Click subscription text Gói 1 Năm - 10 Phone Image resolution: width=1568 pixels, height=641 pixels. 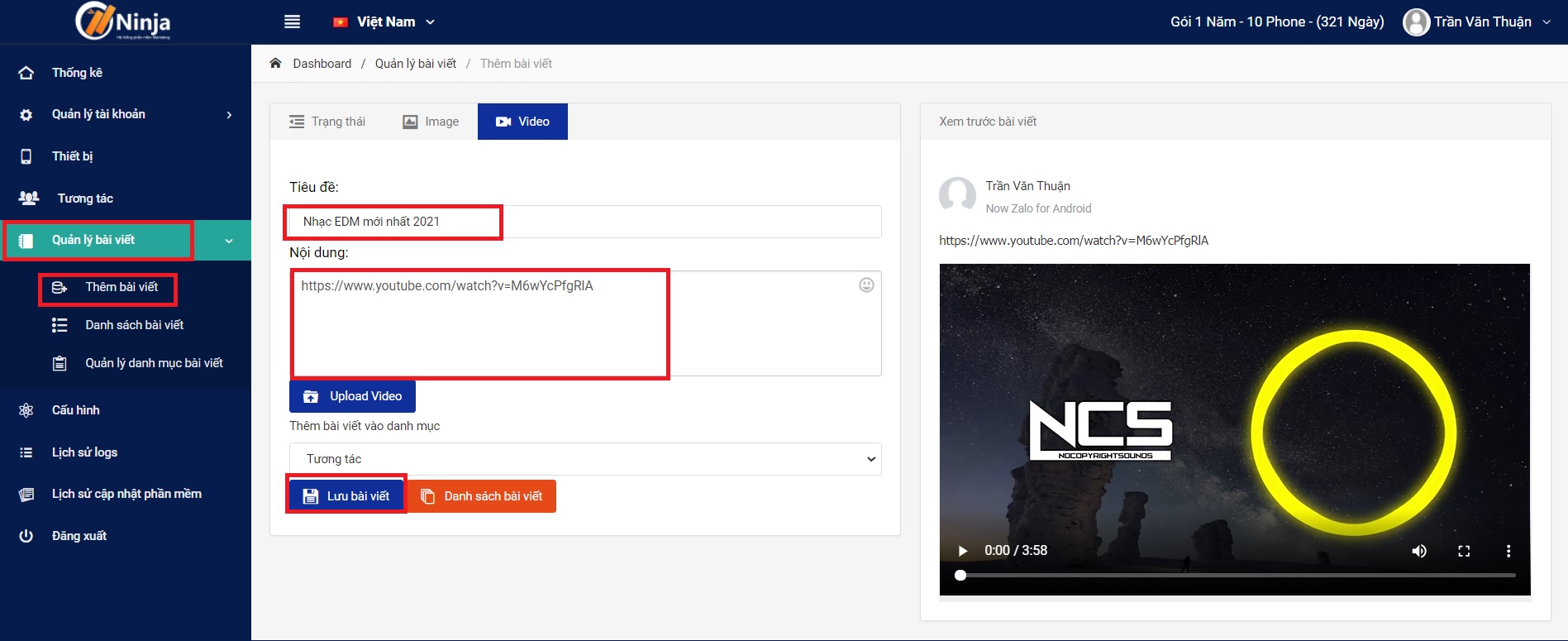click(1277, 22)
